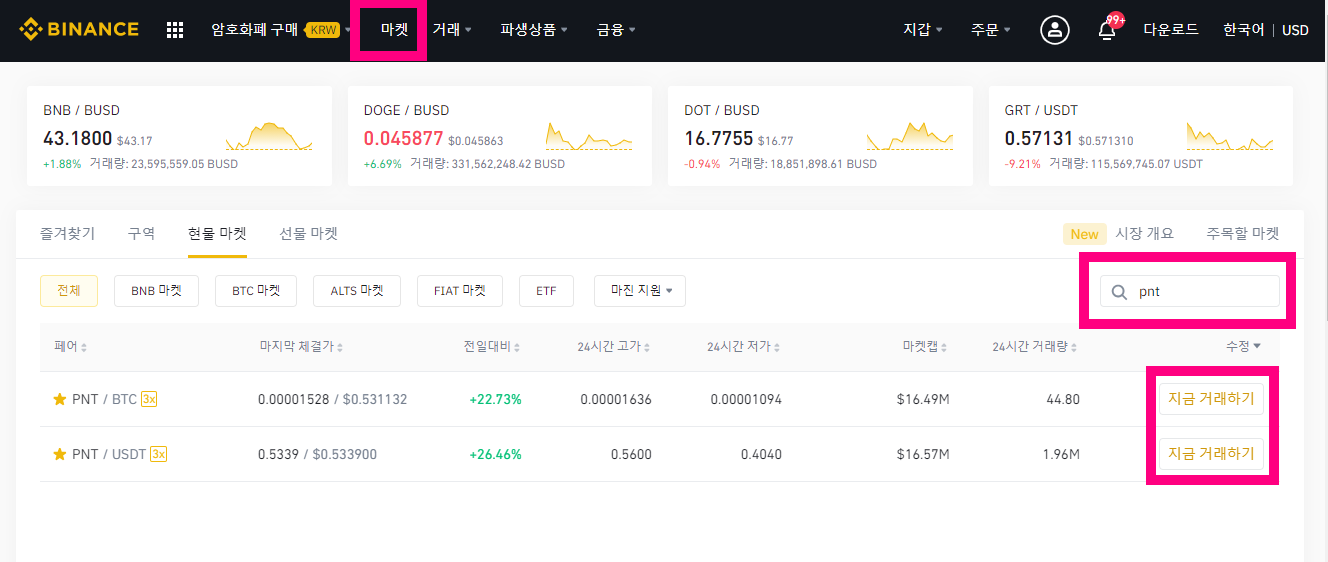
Task: Filter by ALTS 마켓
Action: point(357,291)
